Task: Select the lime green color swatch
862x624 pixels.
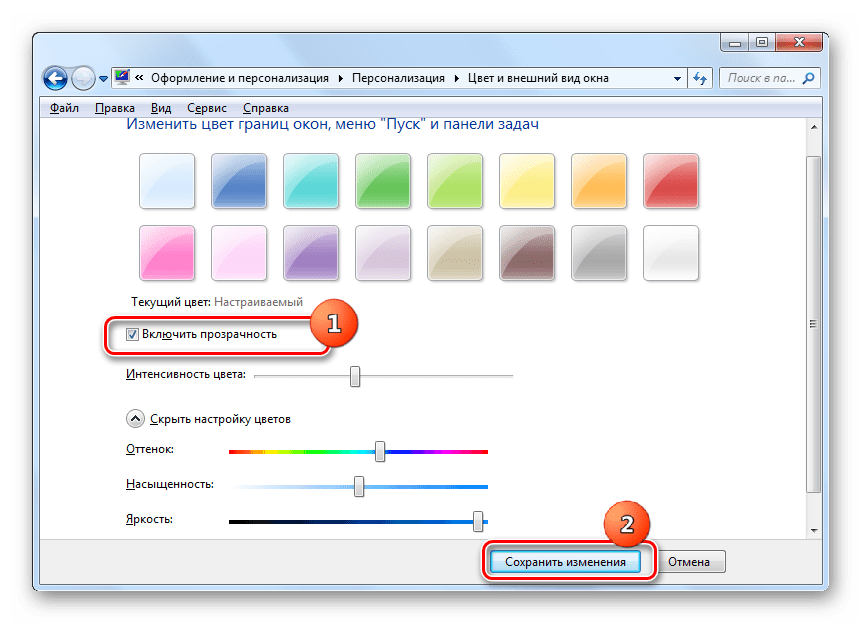Action: (455, 181)
